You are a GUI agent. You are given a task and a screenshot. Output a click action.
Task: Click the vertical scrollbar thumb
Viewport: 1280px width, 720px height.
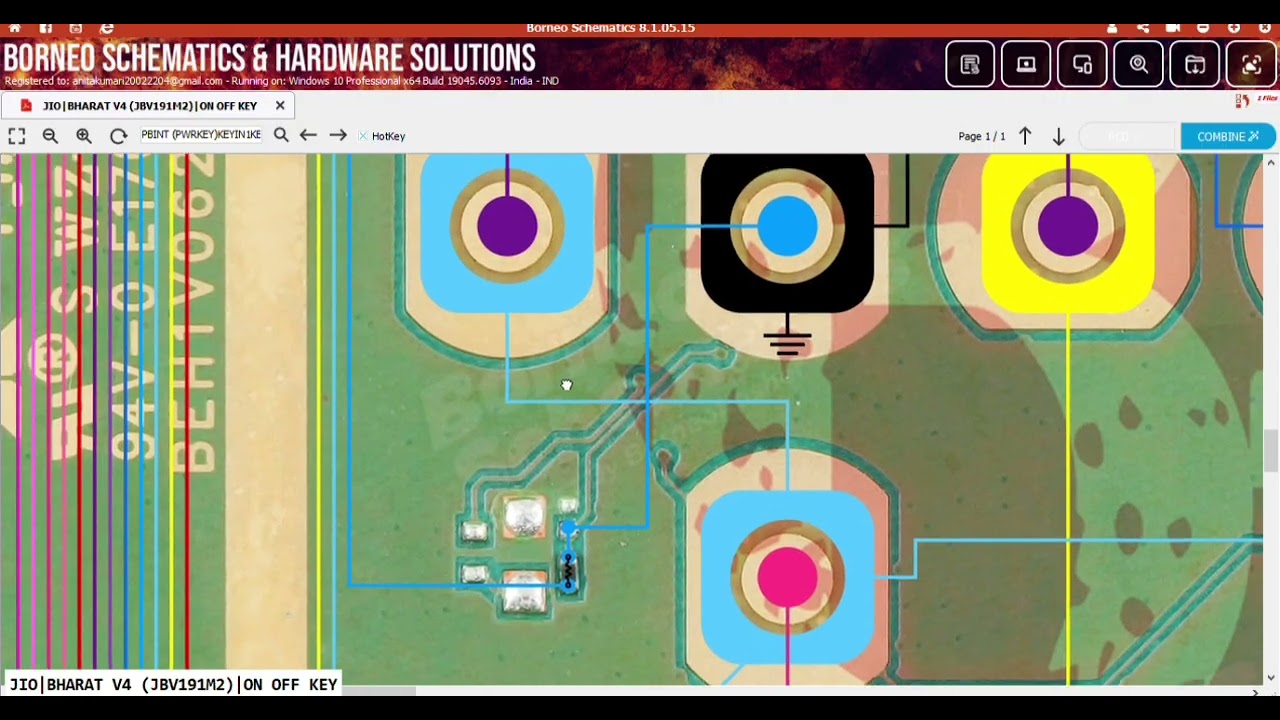1271,450
